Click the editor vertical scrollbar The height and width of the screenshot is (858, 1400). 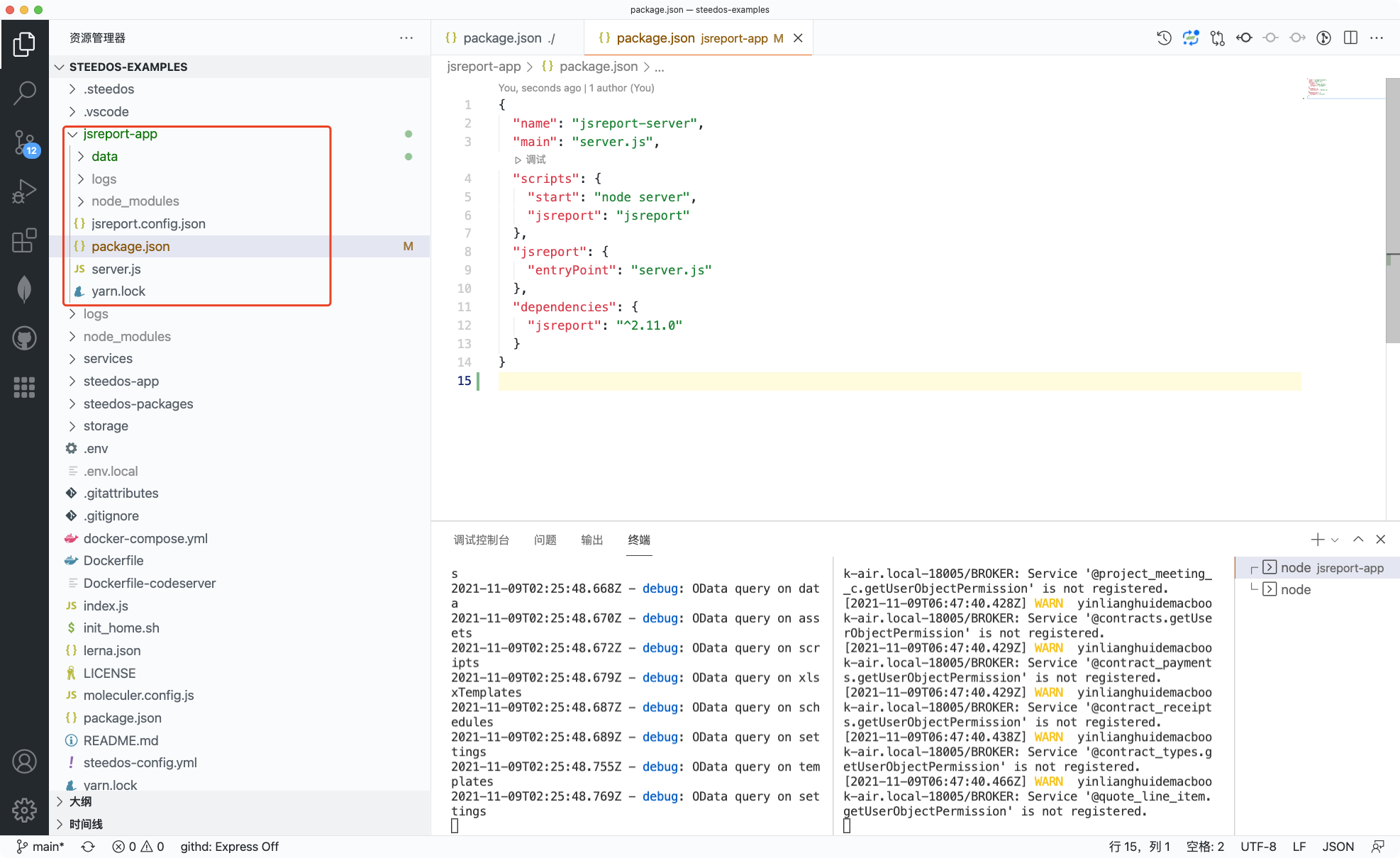tap(1393, 211)
